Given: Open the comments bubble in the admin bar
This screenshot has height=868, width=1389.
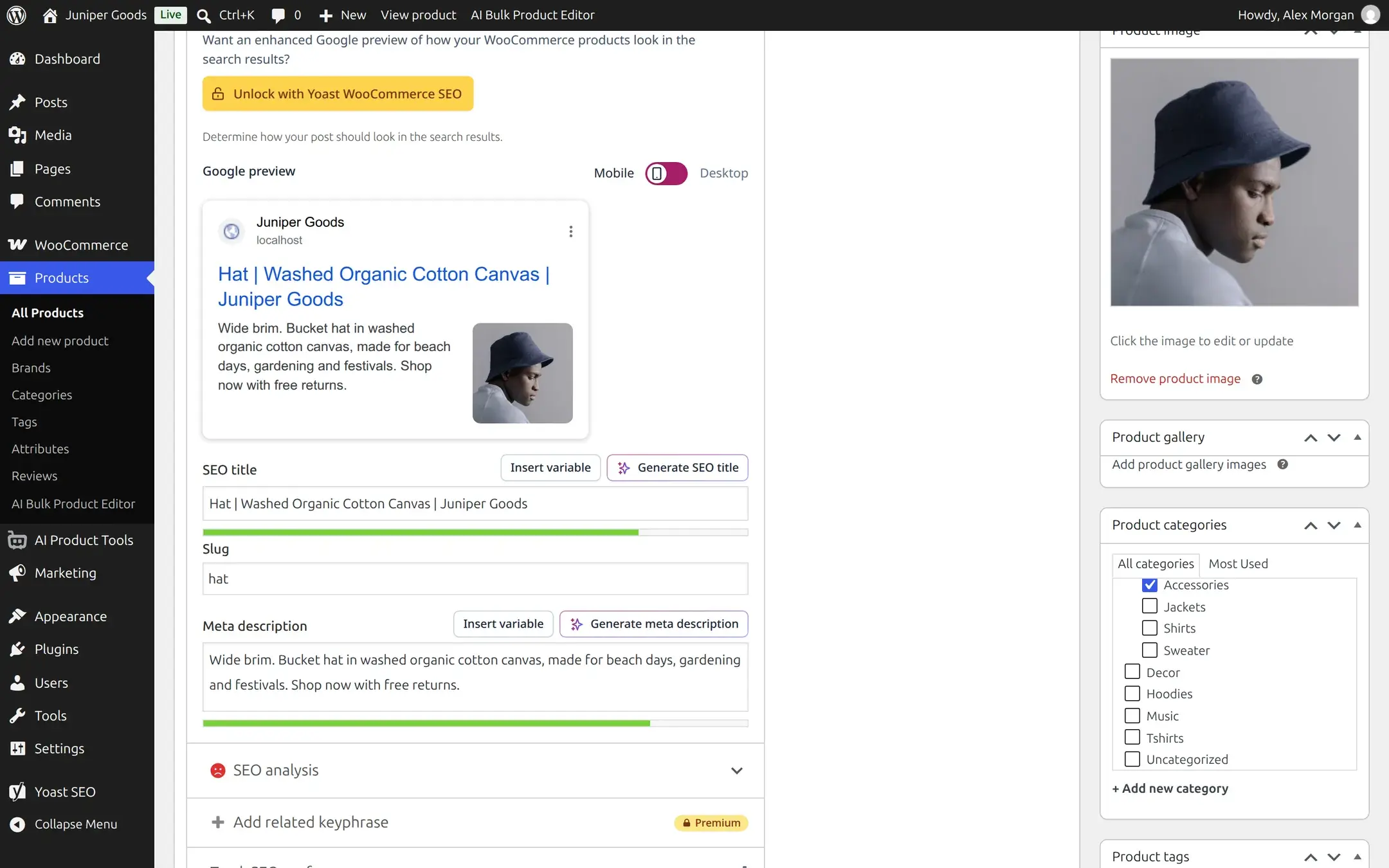Looking at the screenshot, I should pos(278,15).
